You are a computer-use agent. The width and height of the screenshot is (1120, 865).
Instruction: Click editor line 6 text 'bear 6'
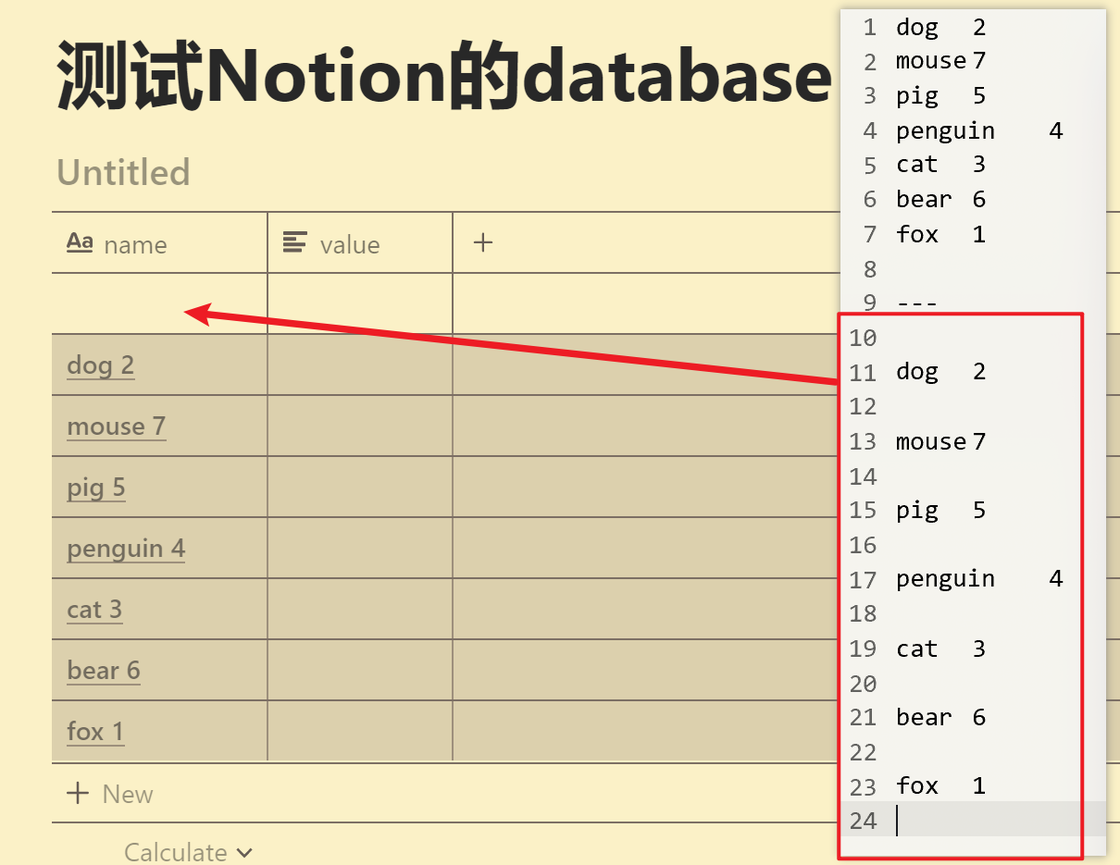pyautogui.click(x=941, y=199)
